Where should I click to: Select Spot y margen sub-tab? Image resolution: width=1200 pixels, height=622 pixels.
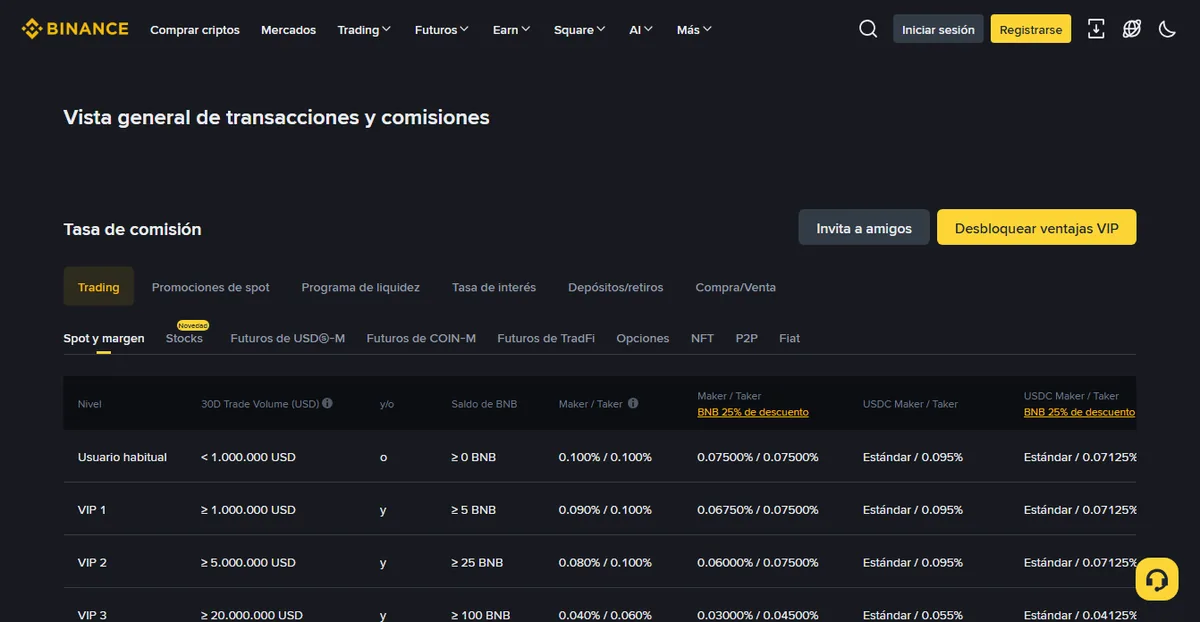coord(104,338)
